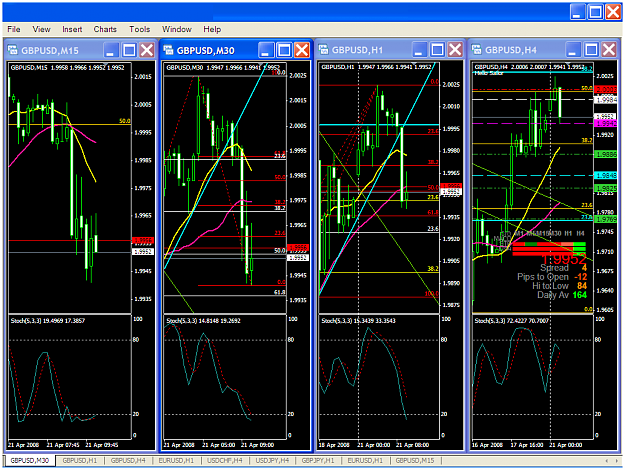The height and width of the screenshot is (470, 625).
Task: Open the Help menu
Action: click(212, 29)
